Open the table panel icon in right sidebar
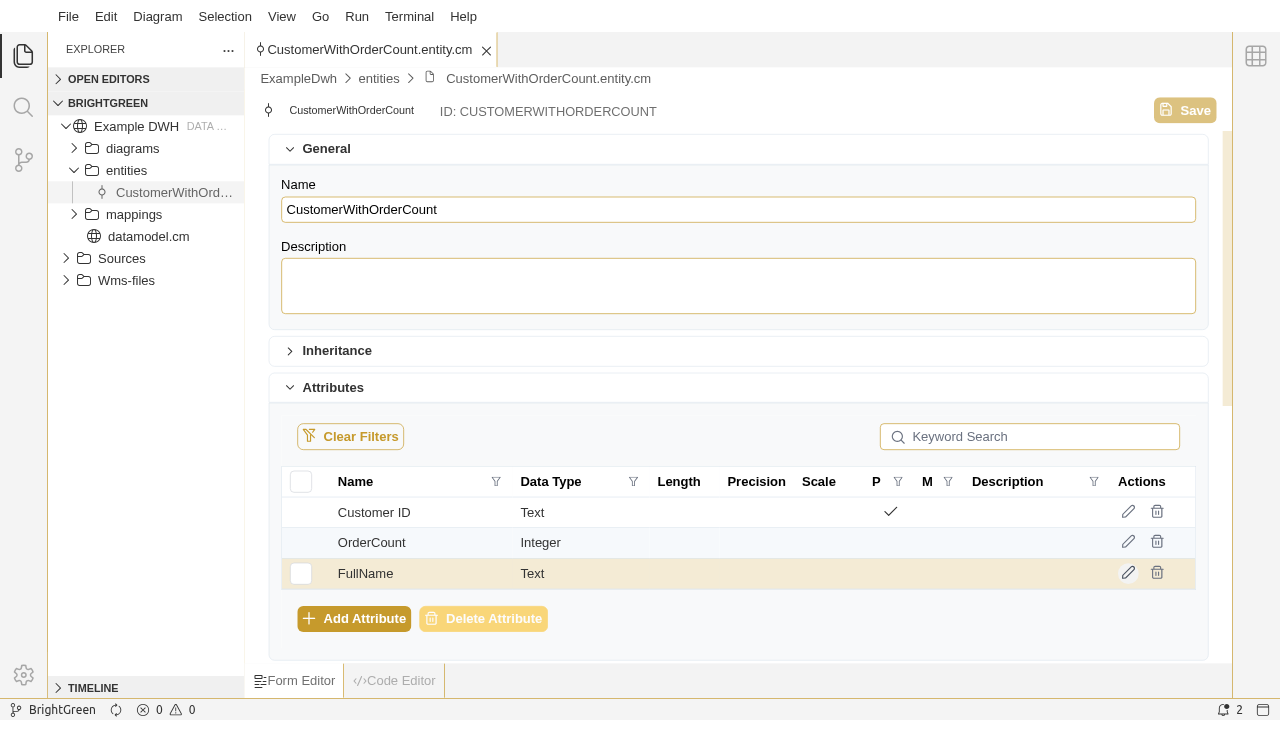The image size is (1280, 750). 1256,56
